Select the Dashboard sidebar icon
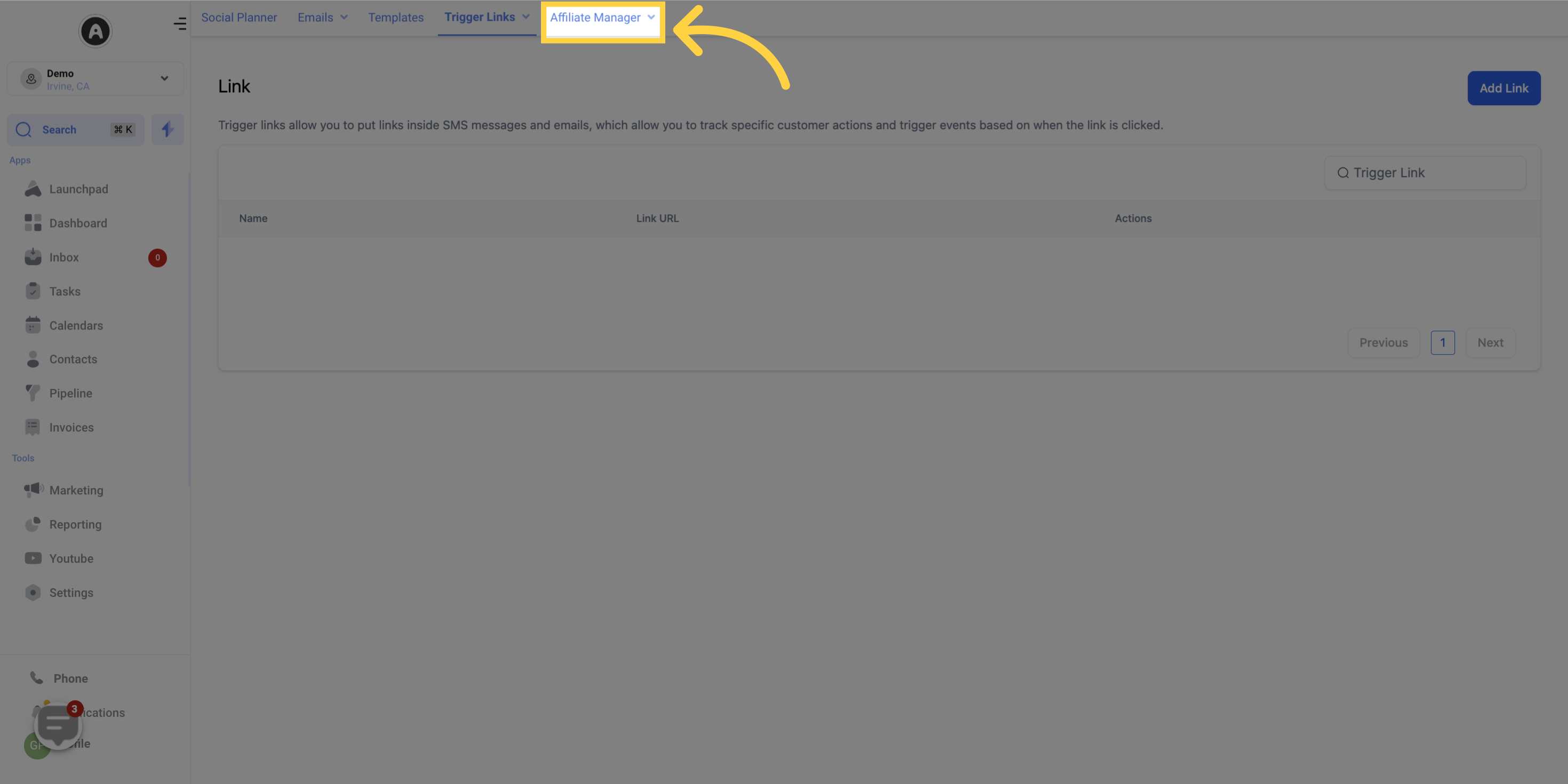 pos(33,222)
